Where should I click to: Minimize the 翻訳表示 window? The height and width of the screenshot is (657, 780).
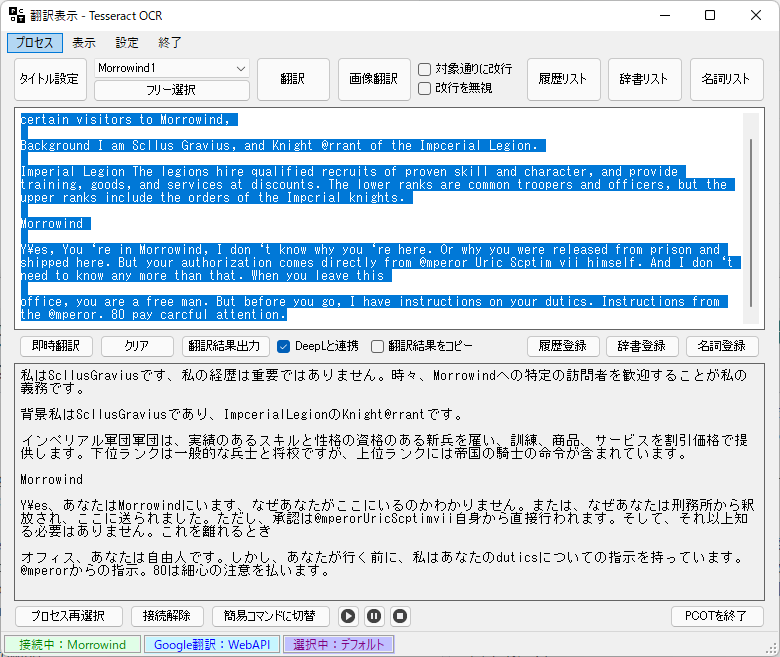click(x=665, y=15)
